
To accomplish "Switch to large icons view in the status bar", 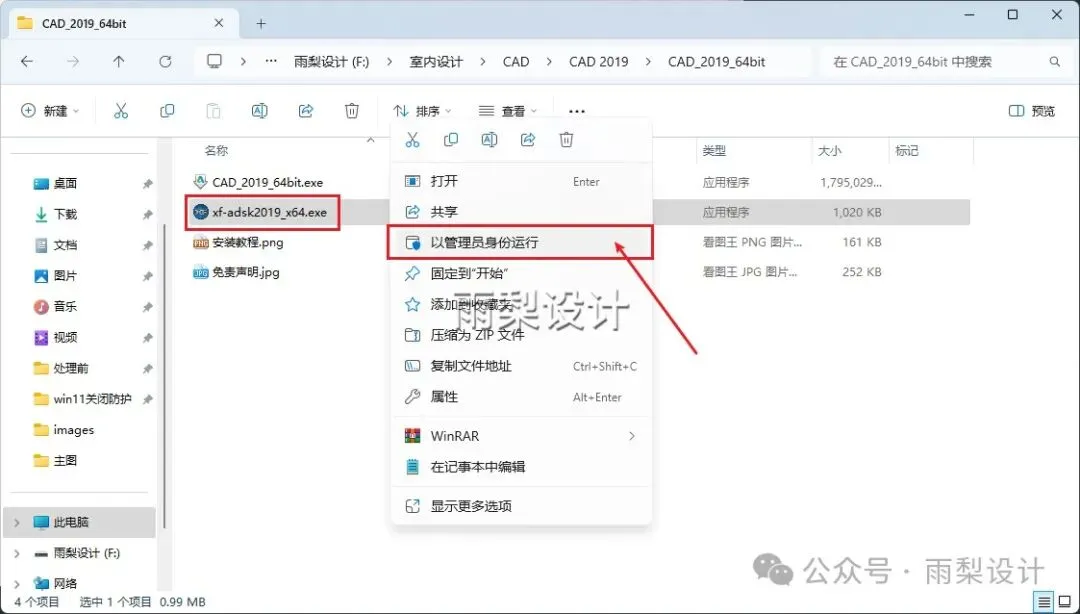I will click(1065, 602).
